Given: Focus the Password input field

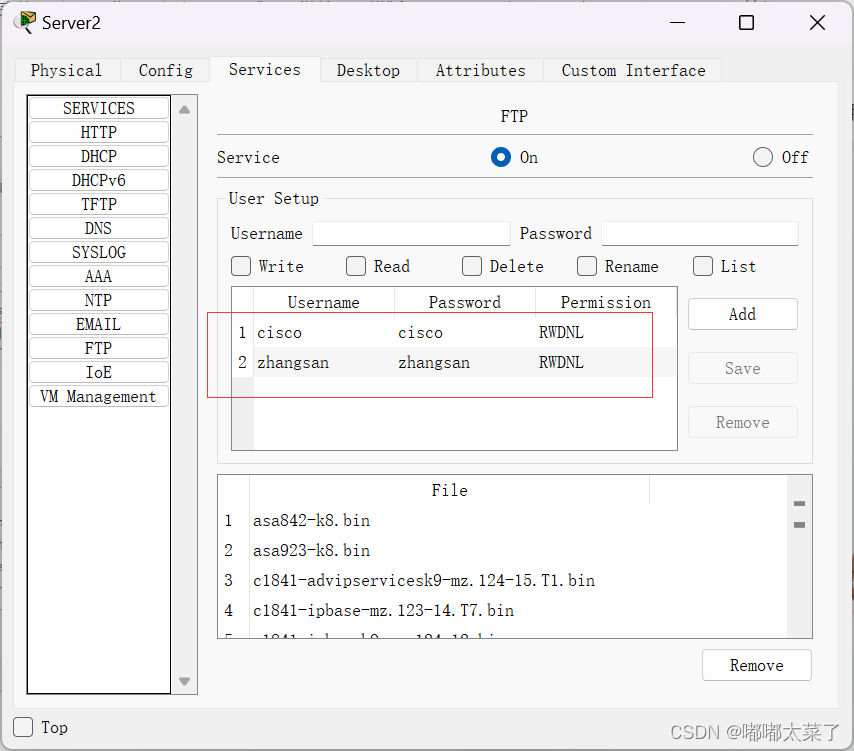Looking at the screenshot, I should (700, 234).
